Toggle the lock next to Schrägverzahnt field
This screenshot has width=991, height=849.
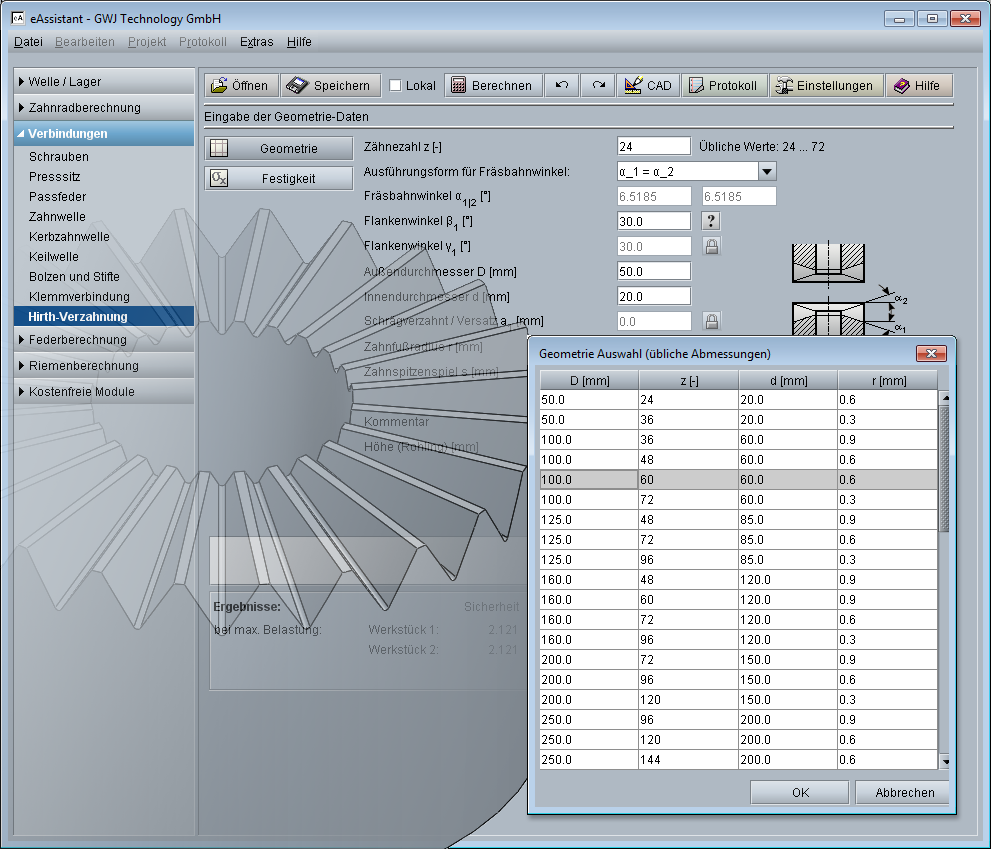[711, 321]
